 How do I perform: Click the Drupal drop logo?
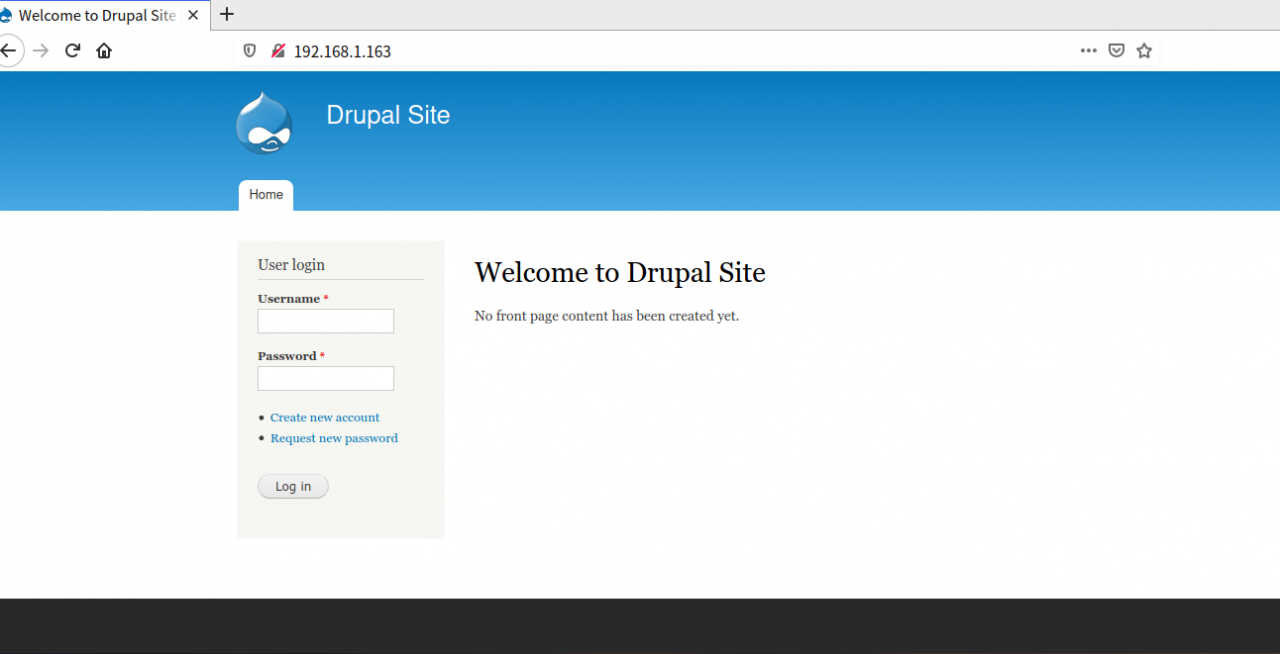pyautogui.click(x=264, y=123)
